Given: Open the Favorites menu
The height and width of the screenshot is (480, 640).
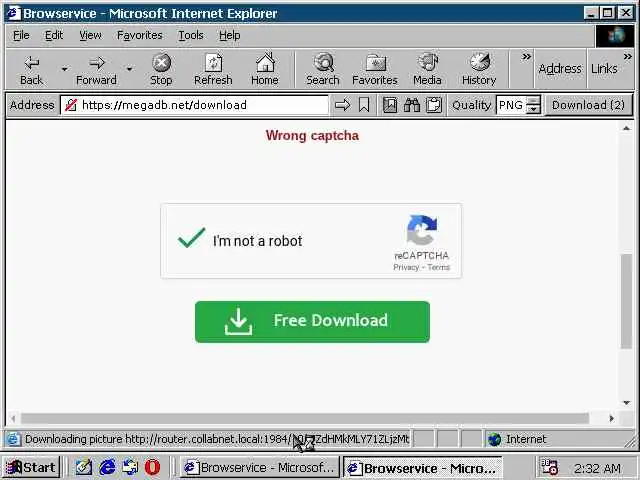Looking at the screenshot, I should pos(140,36).
